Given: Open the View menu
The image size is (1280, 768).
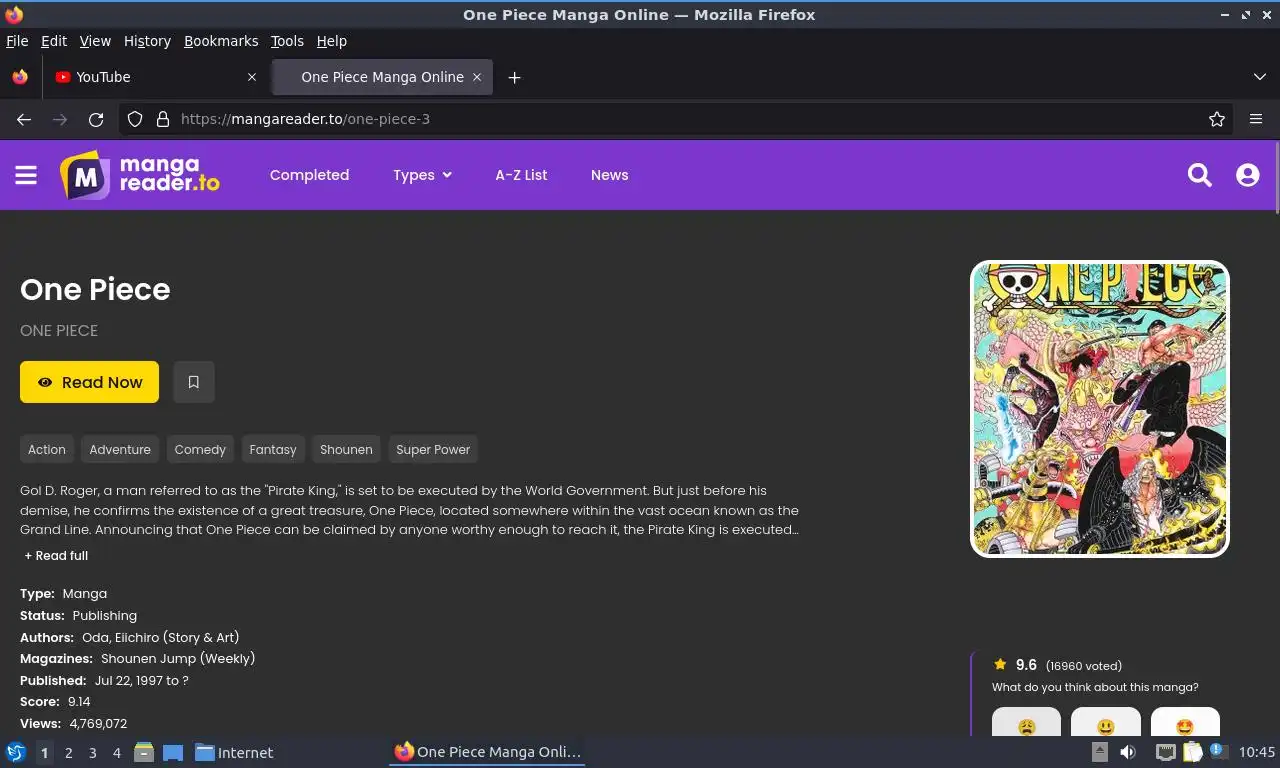Looking at the screenshot, I should click(x=95, y=41).
